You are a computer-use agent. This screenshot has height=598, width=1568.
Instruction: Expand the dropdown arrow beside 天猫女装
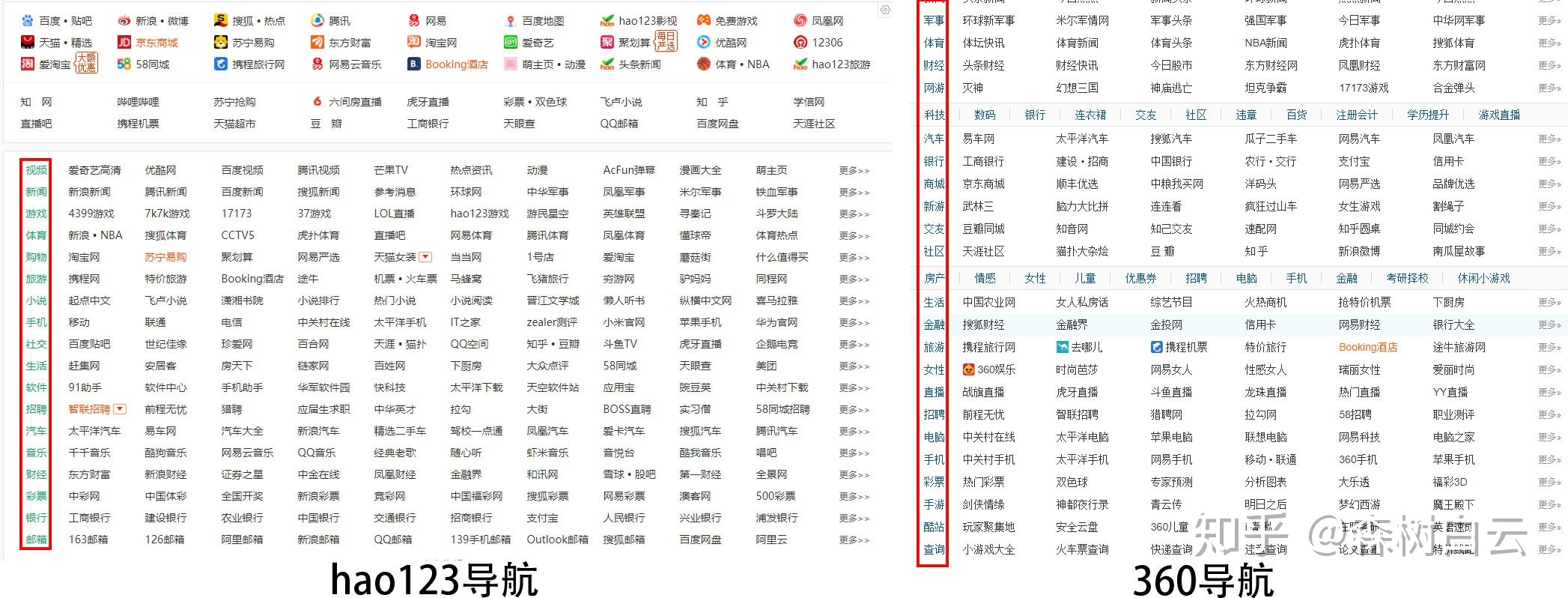coord(425,257)
